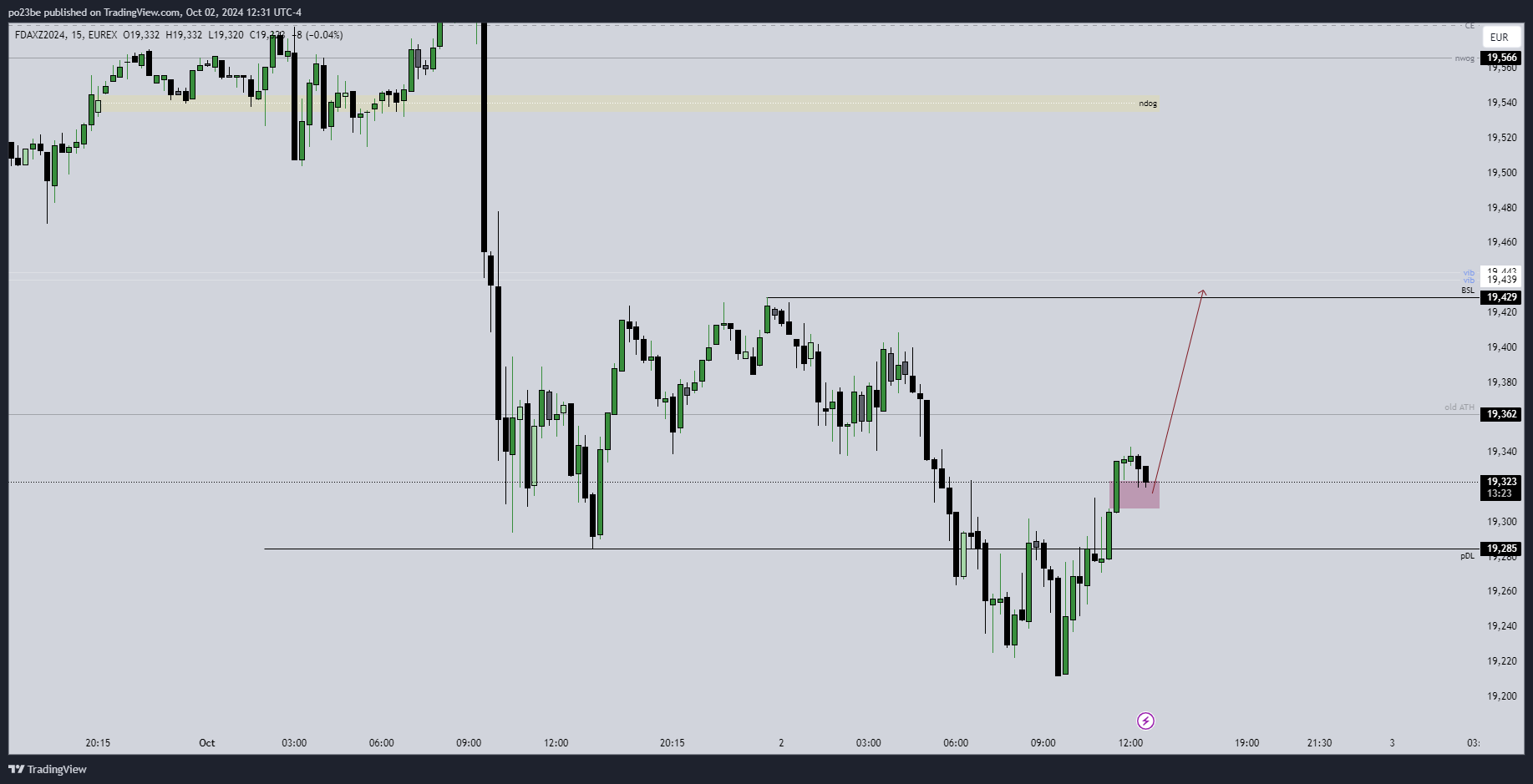Click the 19,429 BSL price label

click(1501, 297)
